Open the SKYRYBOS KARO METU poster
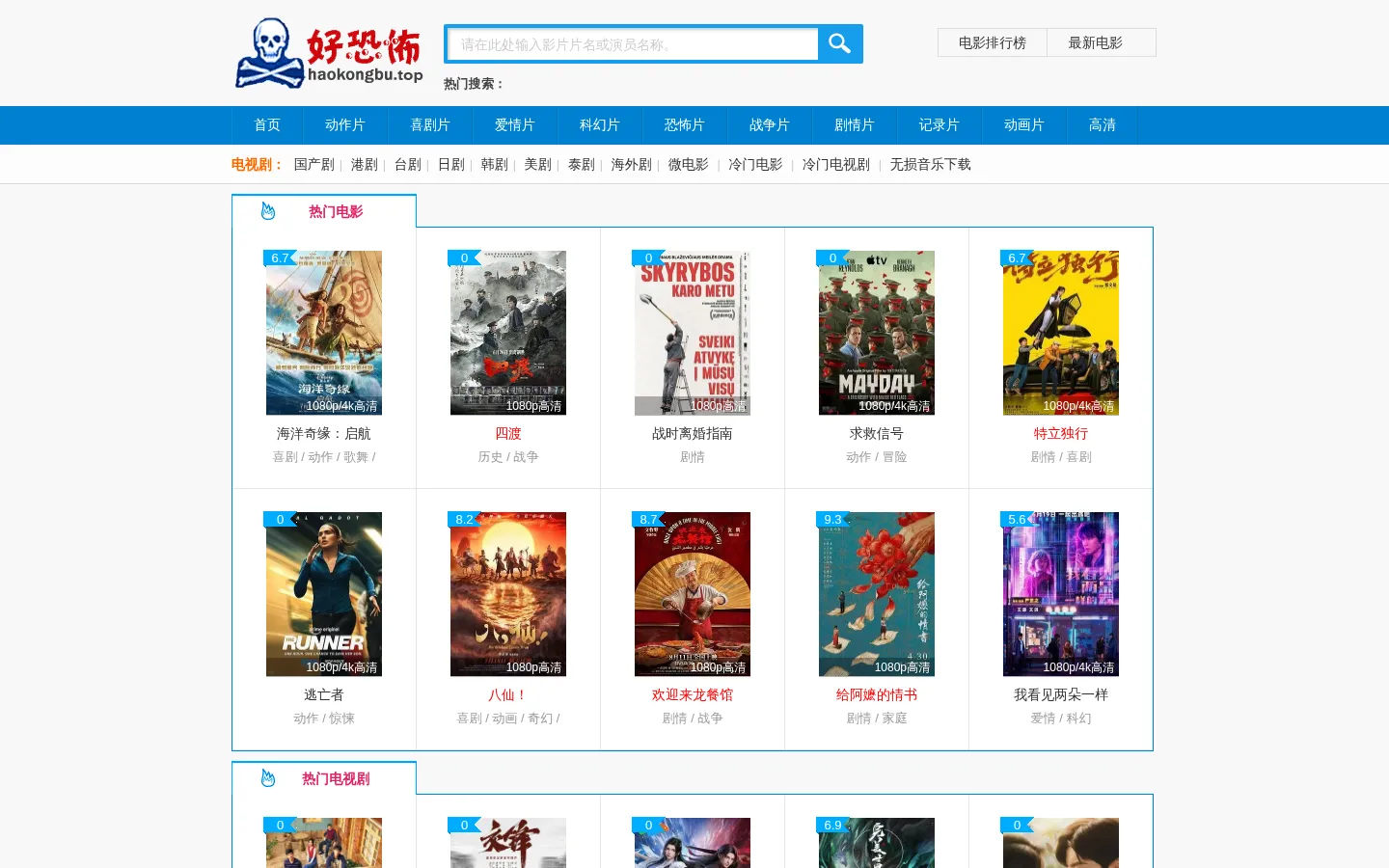1389x868 pixels. click(693, 333)
